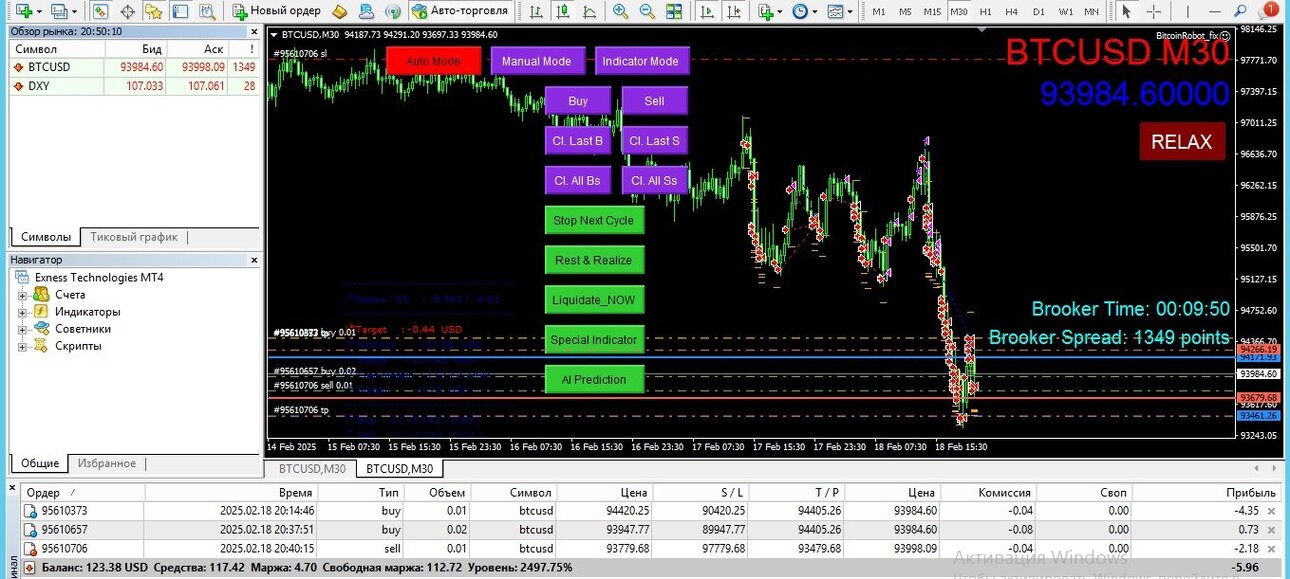The width and height of the screenshot is (1290, 579).
Task: Open the virtual hosting cloud icon
Action: [x=366, y=11]
